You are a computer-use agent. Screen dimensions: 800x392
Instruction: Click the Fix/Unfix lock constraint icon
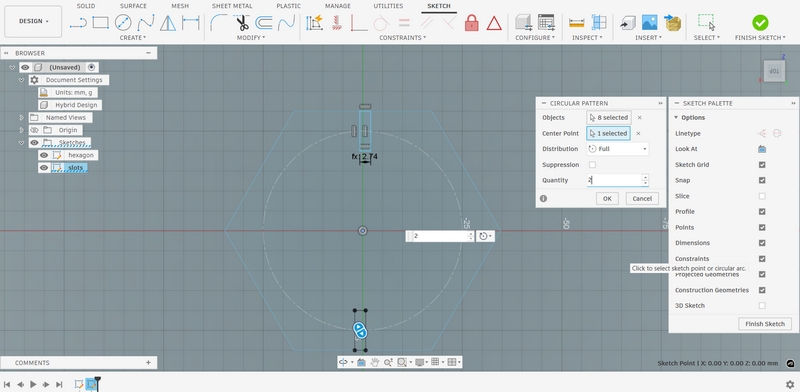pyautogui.click(x=471, y=22)
